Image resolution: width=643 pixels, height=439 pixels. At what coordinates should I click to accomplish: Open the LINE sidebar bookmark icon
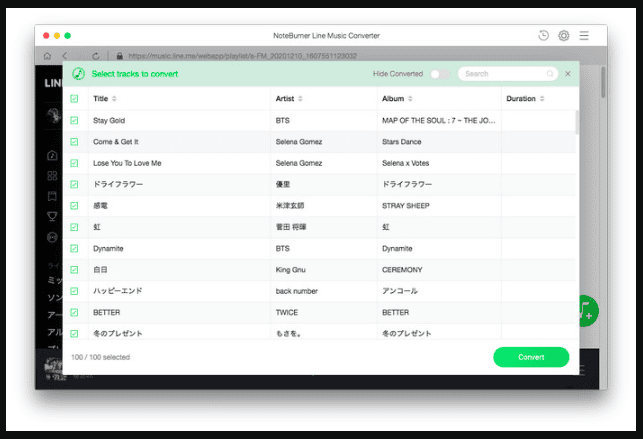click(x=52, y=196)
